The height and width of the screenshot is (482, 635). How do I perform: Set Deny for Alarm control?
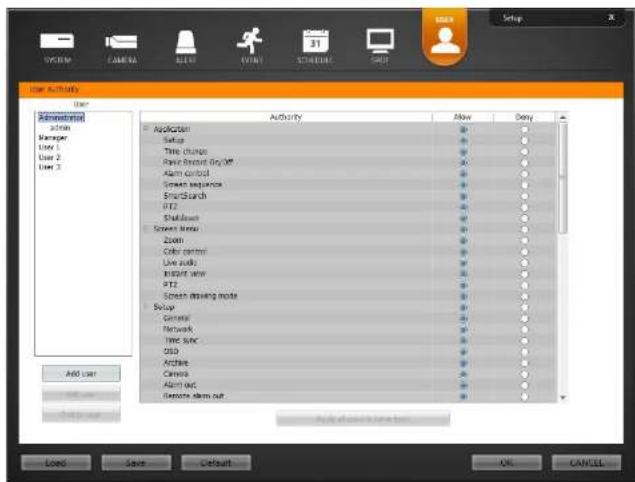(x=524, y=174)
